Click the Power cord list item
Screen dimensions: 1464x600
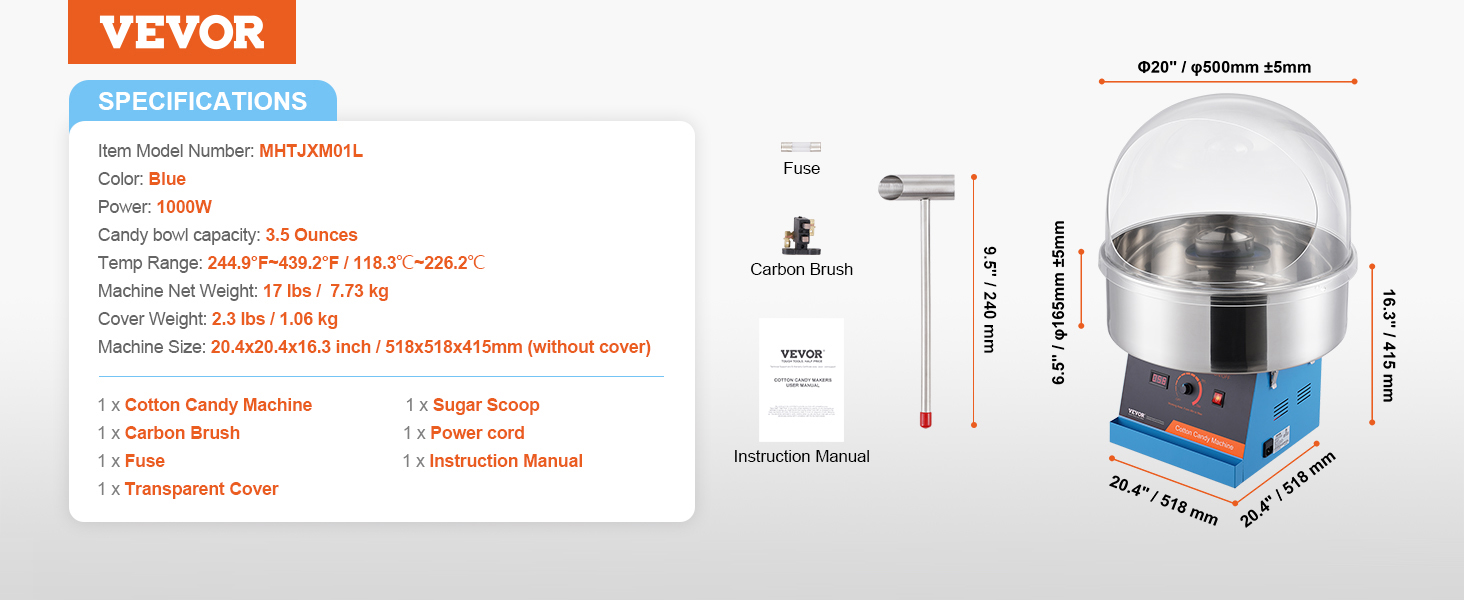tap(464, 433)
